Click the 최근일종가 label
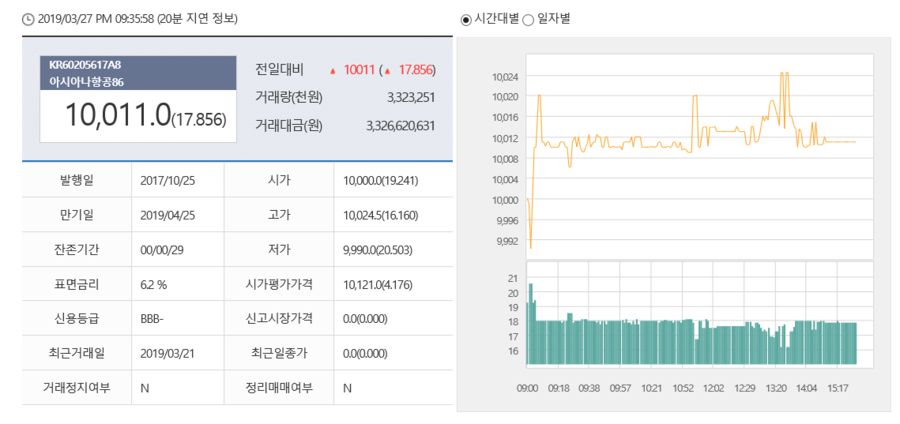Image resolution: width=900 pixels, height=424 pixels. pyautogui.click(x=279, y=352)
